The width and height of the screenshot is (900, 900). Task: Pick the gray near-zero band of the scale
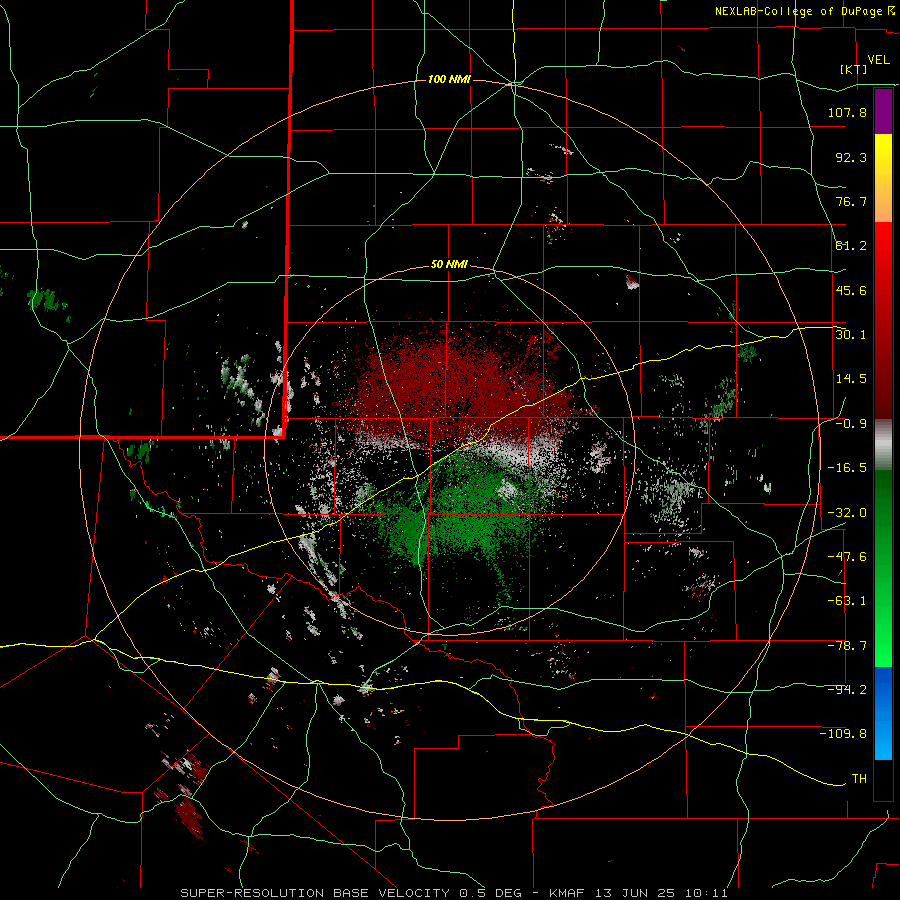pos(883,444)
